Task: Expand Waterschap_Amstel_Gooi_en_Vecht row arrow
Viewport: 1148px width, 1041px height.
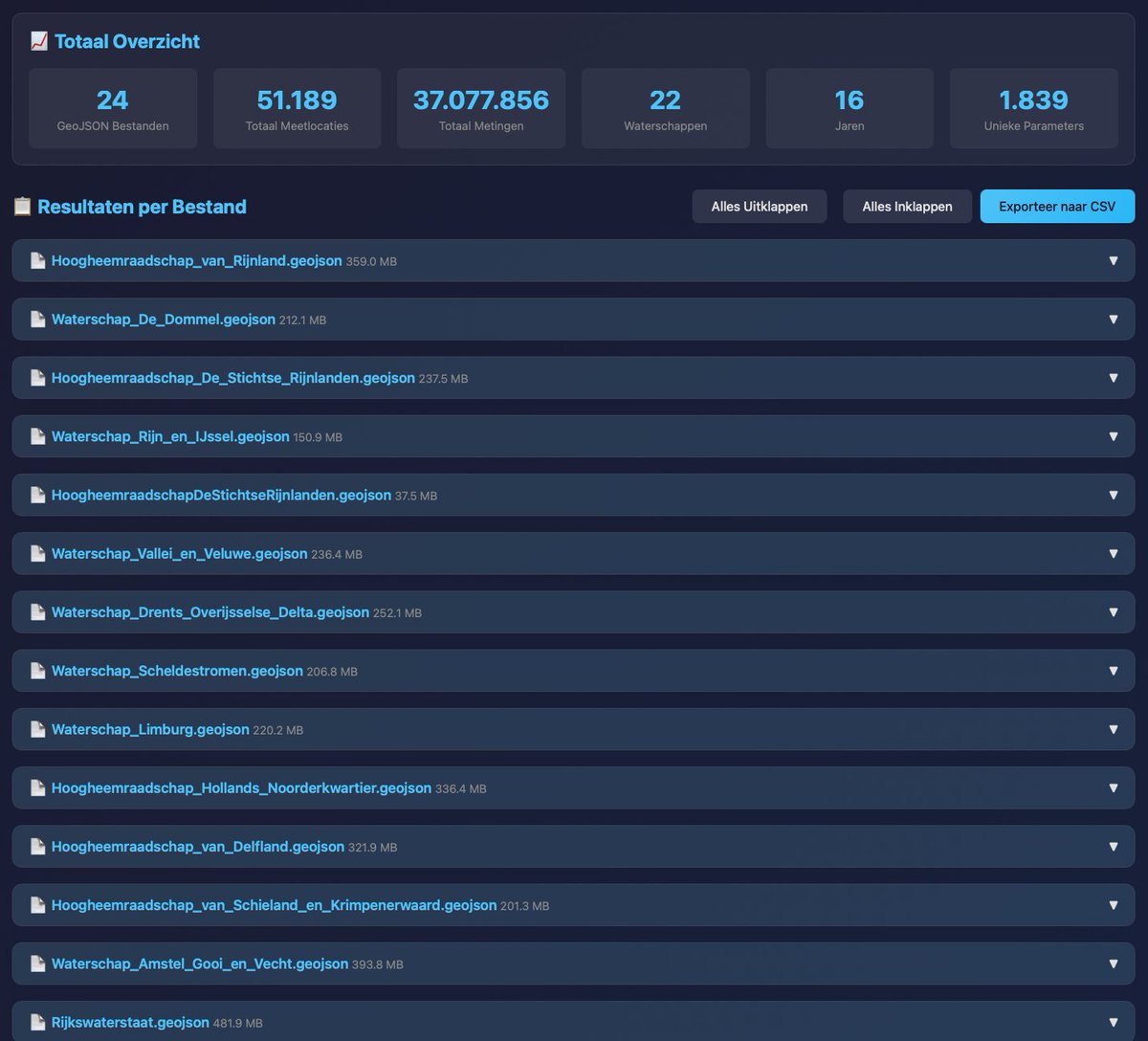Action: [1113, 963]
